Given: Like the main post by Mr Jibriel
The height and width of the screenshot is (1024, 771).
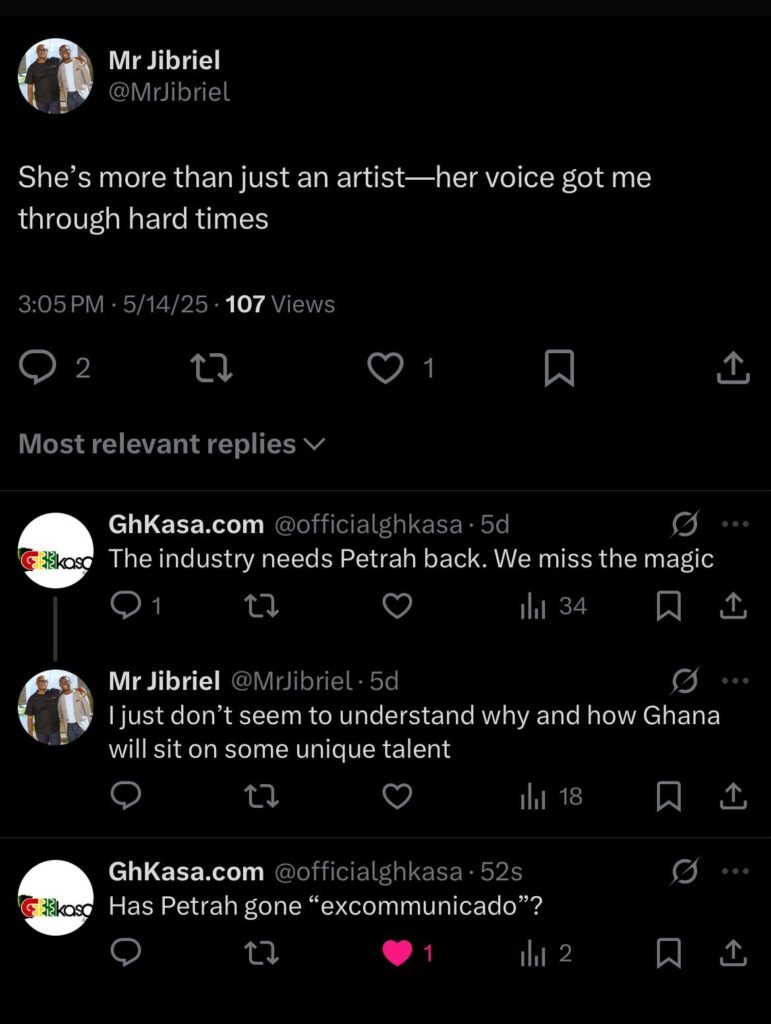Looking at the screenshot, I should coord(385,369).
